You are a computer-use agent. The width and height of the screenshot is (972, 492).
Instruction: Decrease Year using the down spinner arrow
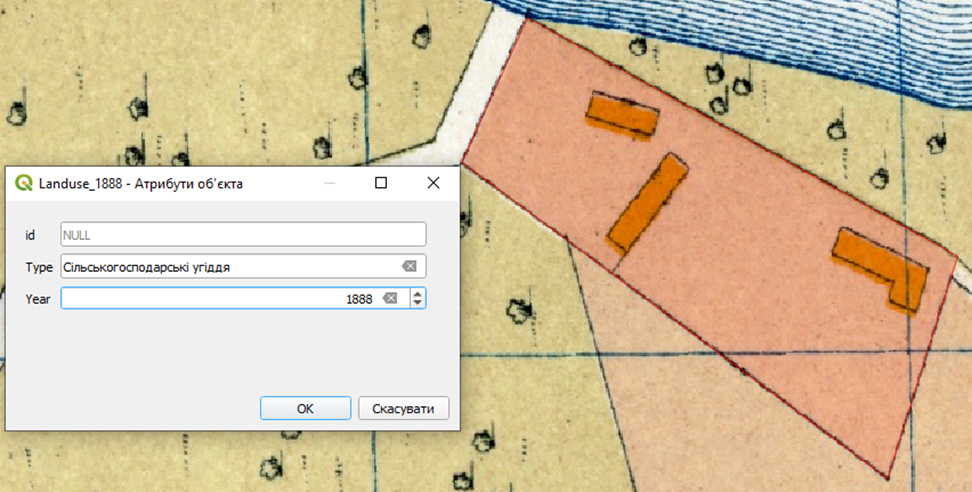point(418,303)
